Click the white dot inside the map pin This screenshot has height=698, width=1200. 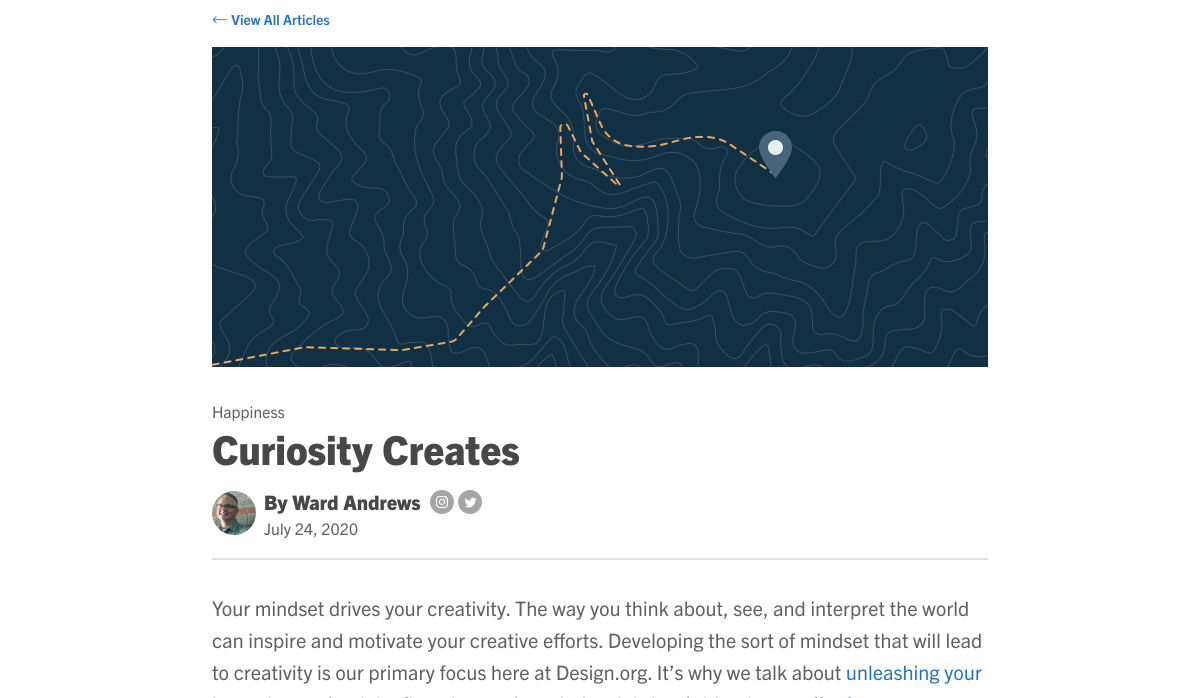(x=775, y=148)
